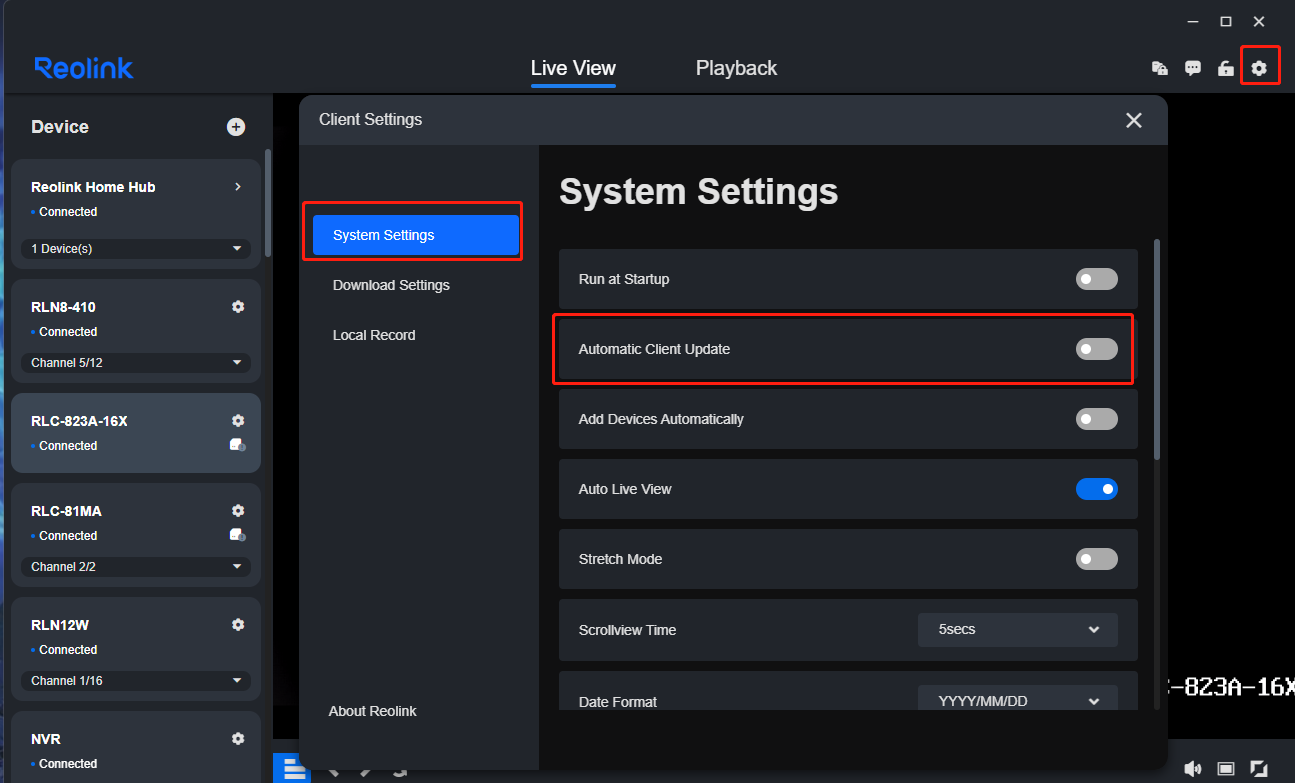1295x783 pixels.
Task: Click the Scrollview Time label
Action: 627,630
